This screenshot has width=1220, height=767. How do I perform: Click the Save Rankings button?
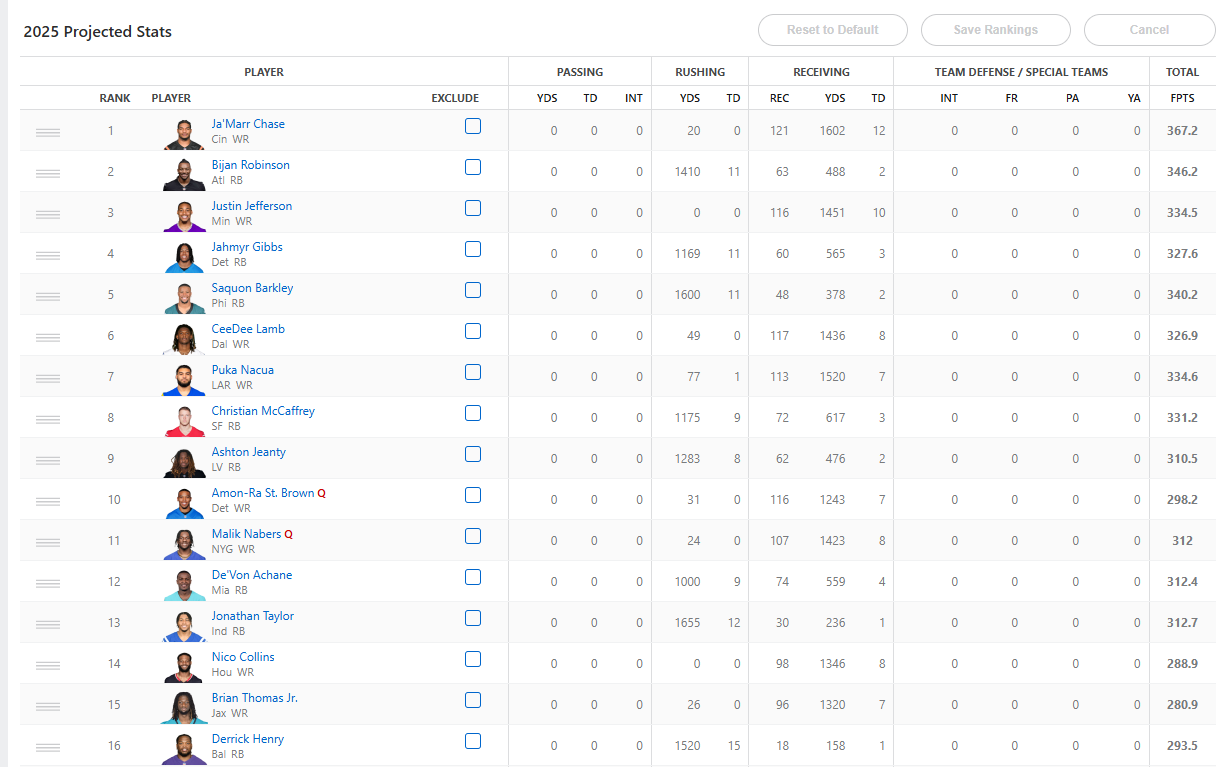(x=996, y=30)
